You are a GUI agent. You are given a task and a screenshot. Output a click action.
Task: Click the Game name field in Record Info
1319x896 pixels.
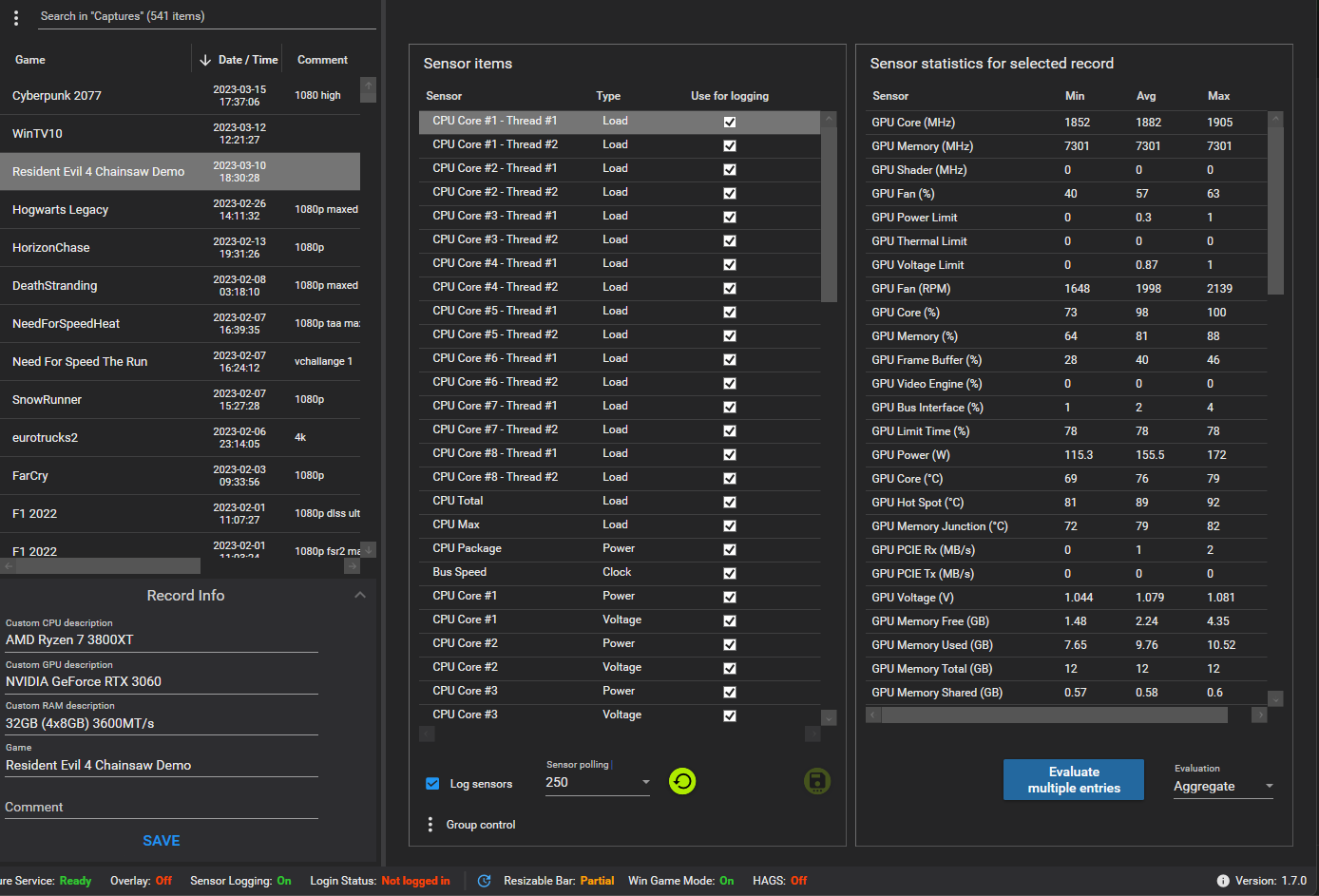click(x=162, y=766)
